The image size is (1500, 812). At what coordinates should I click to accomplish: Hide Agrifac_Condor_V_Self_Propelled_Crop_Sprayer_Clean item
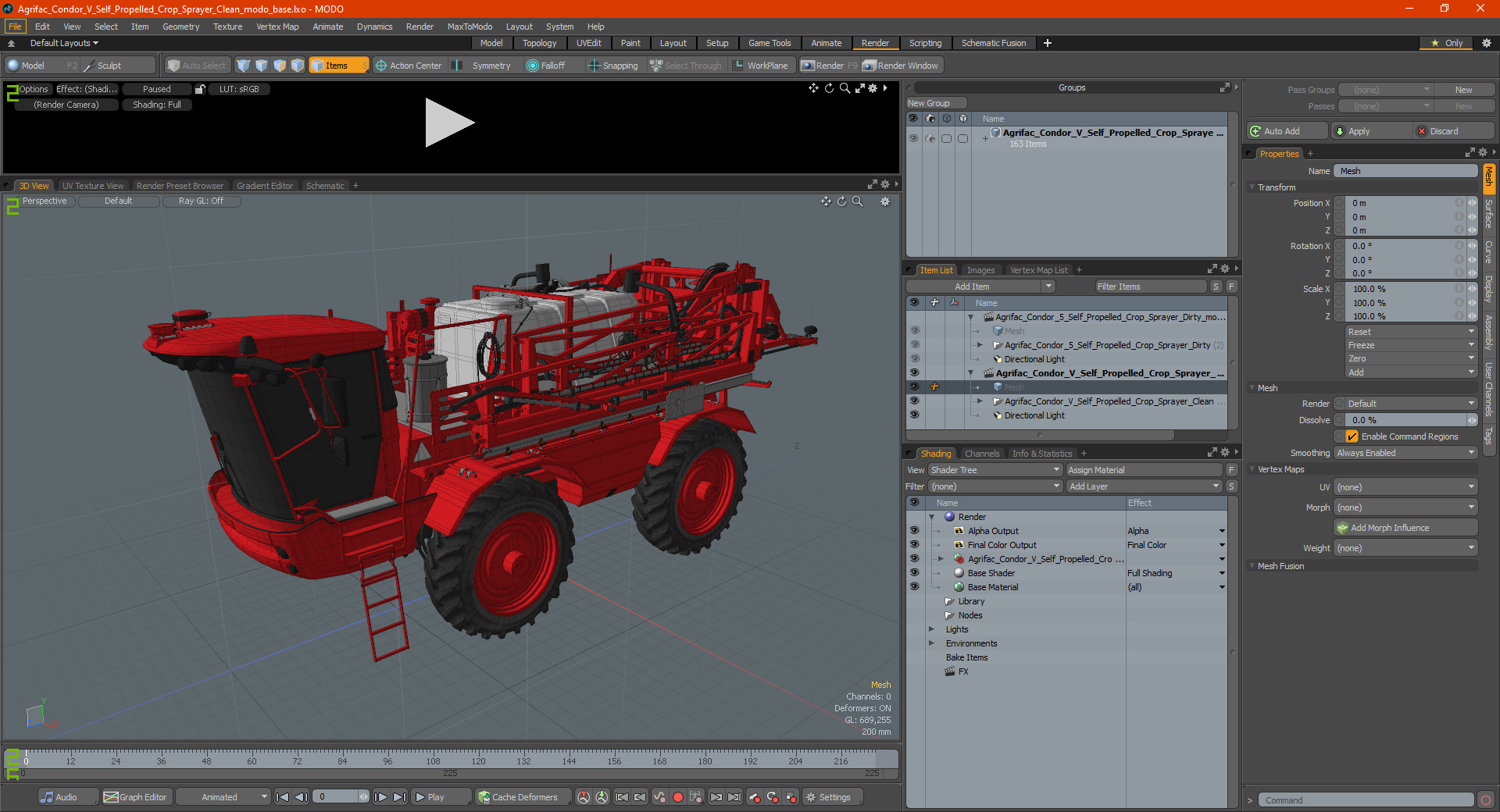914,401
